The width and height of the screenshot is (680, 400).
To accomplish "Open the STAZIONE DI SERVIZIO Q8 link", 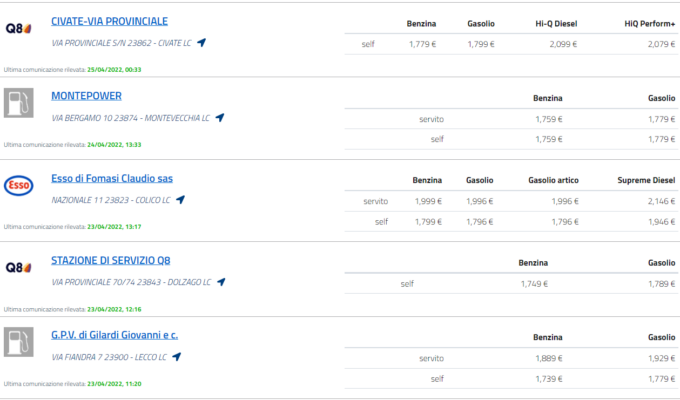I will [117, 261].
